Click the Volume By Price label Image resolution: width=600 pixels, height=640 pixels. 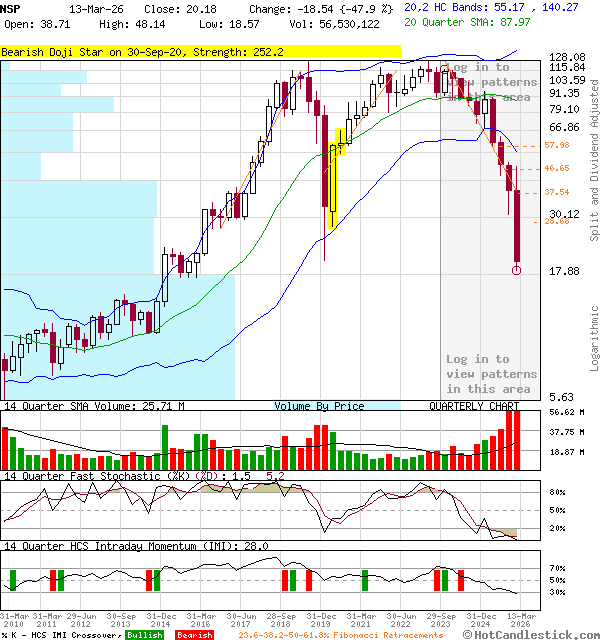(319, 406)
